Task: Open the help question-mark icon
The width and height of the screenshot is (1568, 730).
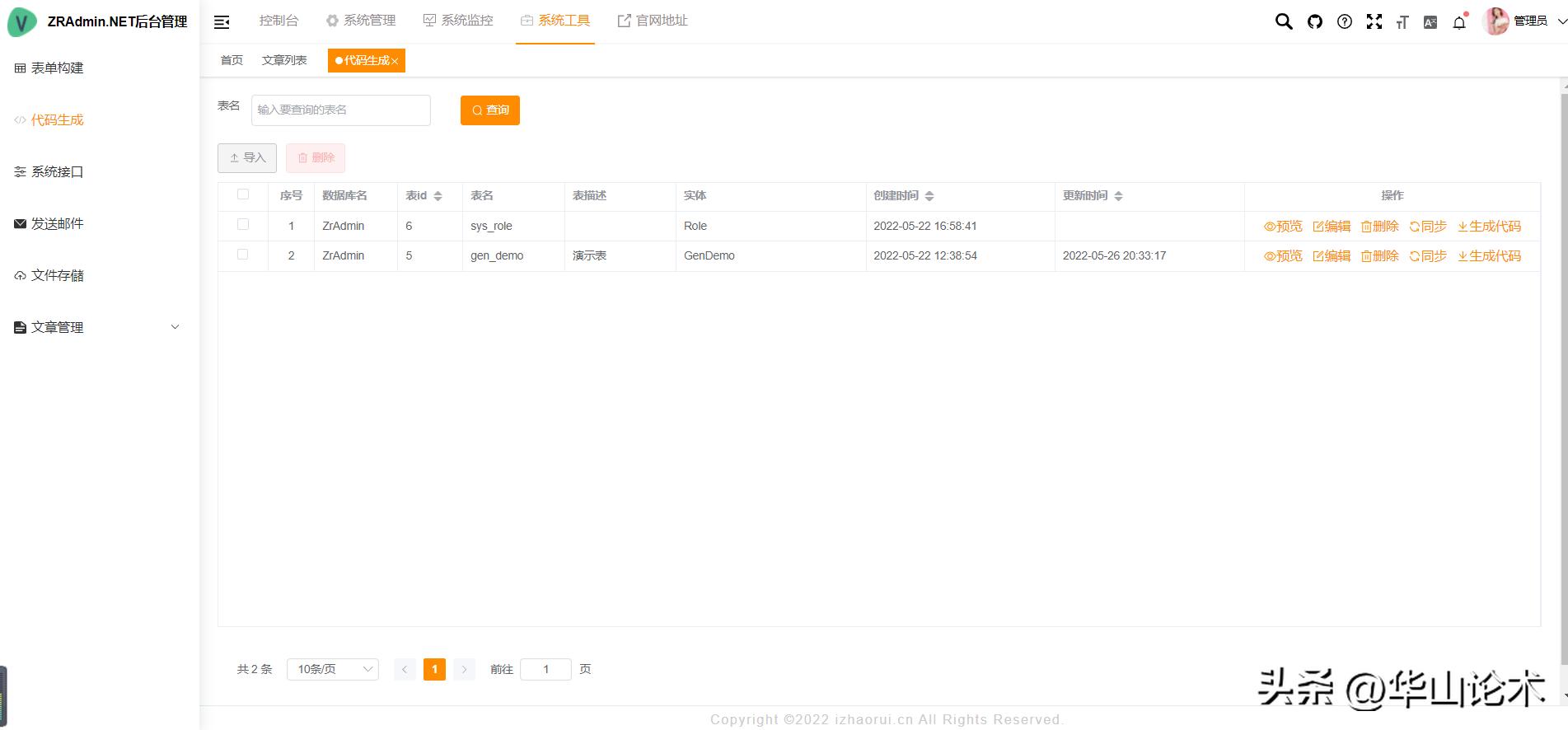Action: 1345,21
